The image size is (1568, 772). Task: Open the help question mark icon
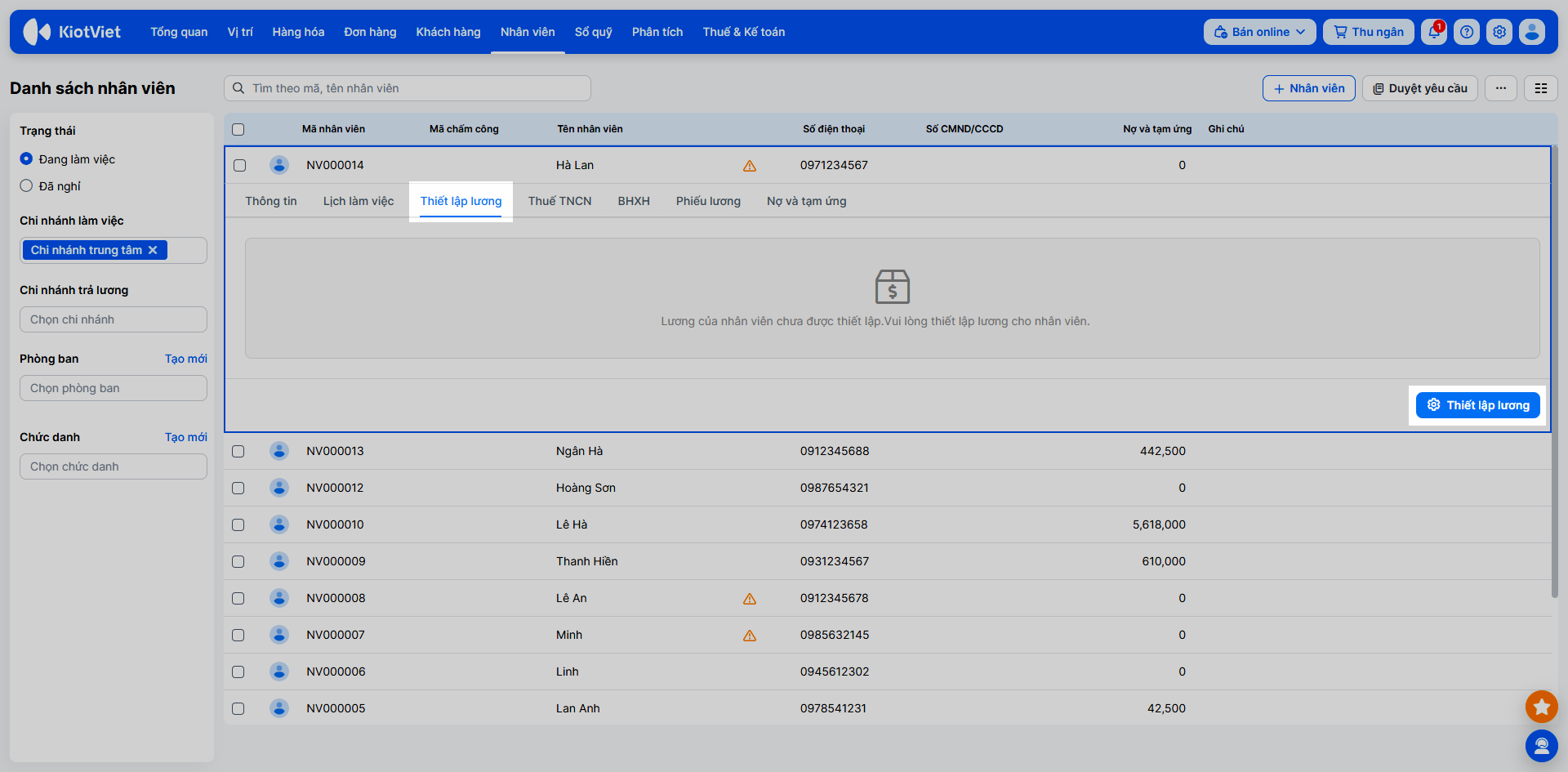(x=1467, y=32)
